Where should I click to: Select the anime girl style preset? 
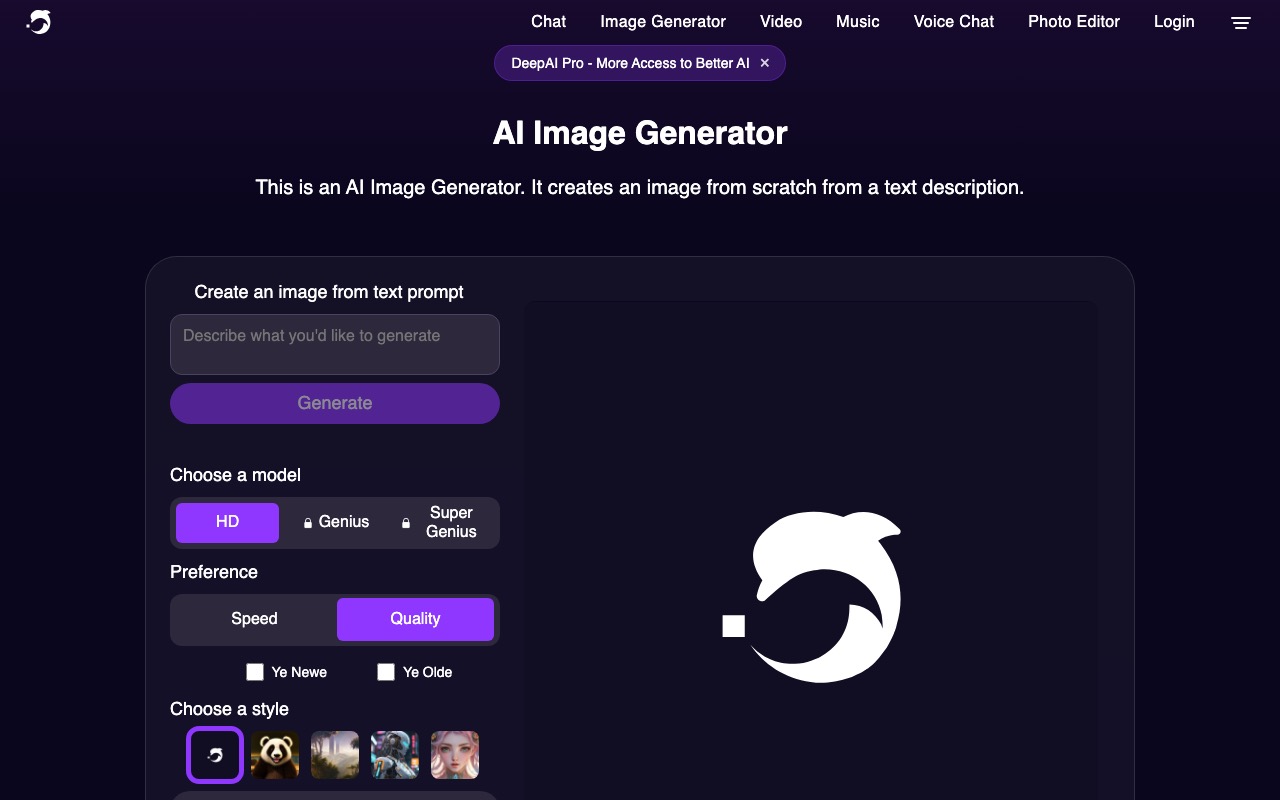pos(454,755)
